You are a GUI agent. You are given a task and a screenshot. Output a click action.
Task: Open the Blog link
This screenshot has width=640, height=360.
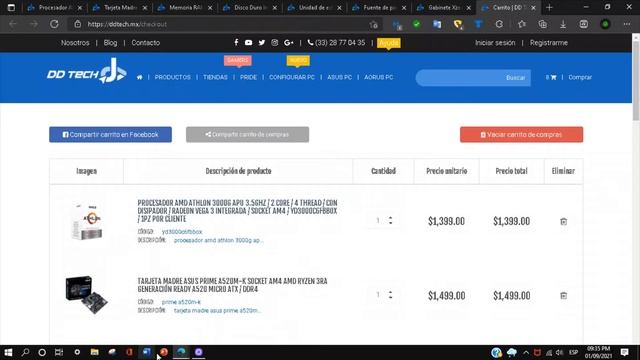coord(110,42)
